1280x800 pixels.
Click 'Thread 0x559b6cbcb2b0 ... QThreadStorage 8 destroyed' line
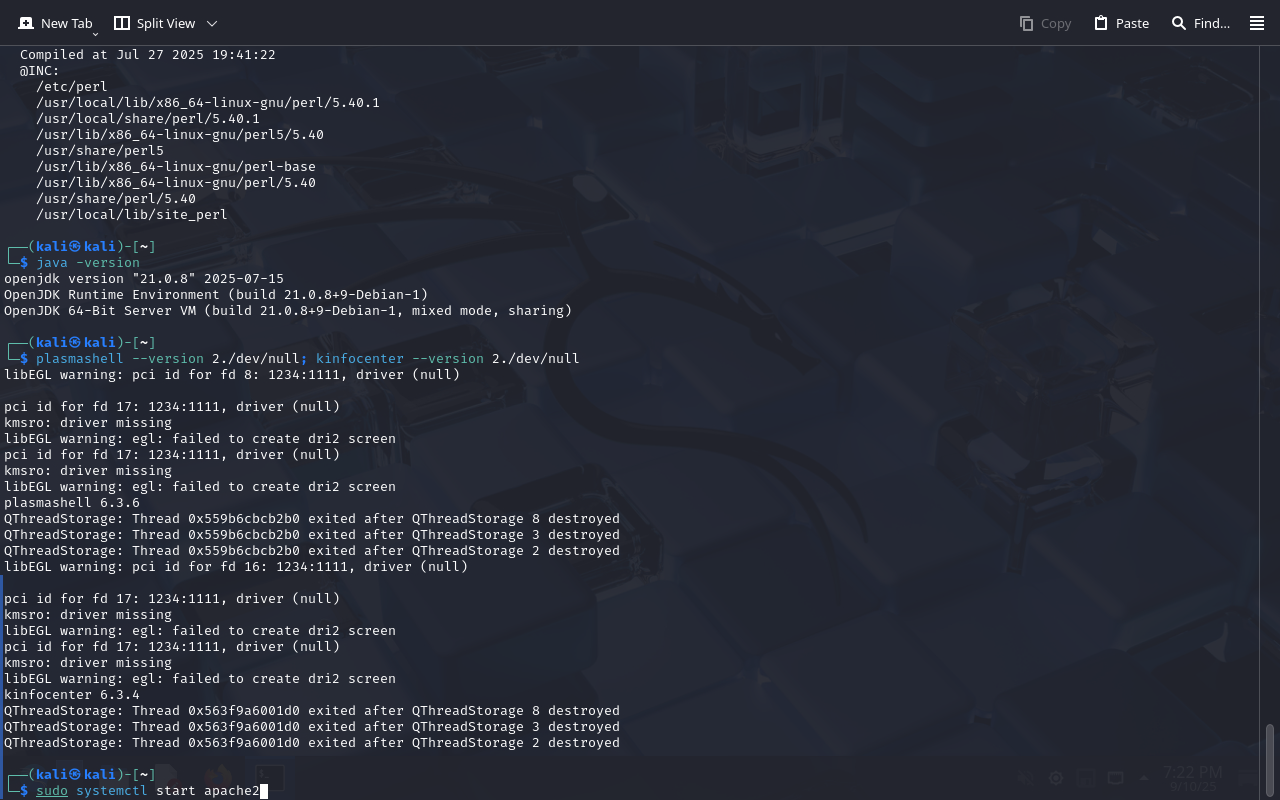pyautogui.click(x=312, y=519)
